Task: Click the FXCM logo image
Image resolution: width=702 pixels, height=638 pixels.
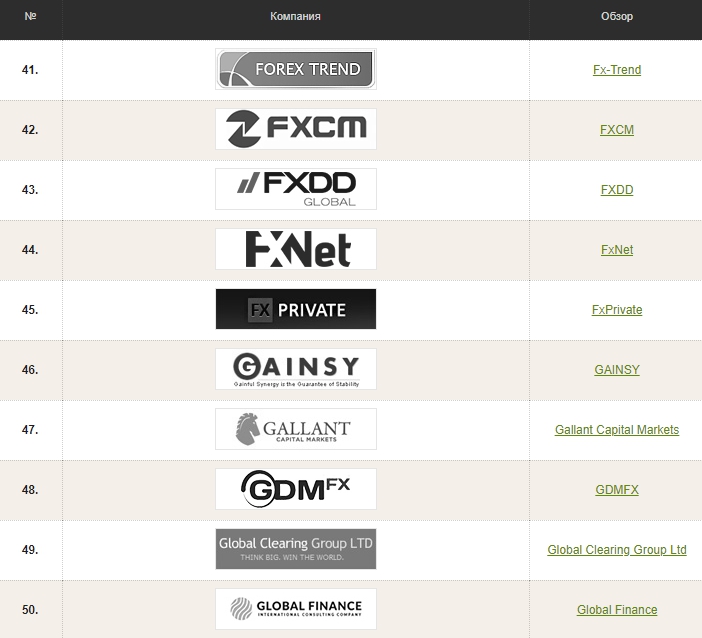Action: click(x=295, y=129)
